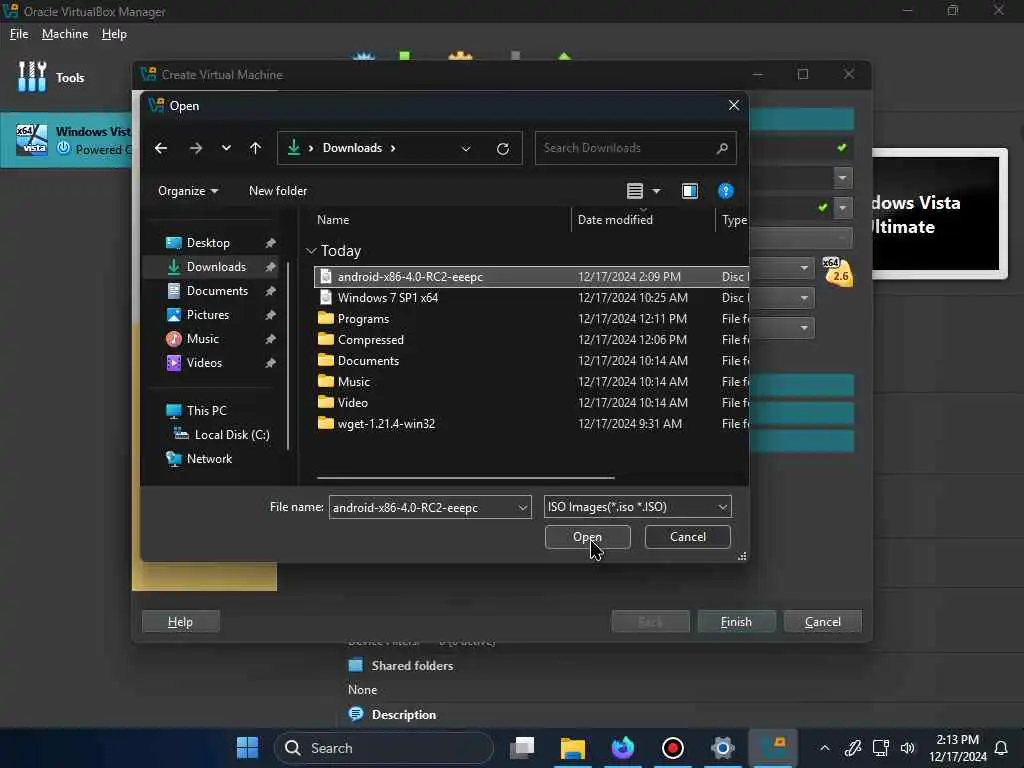This screenshot has height=768, width=1024.
Task: Expand the address bar history dropdown
Action: click(466, 149)
